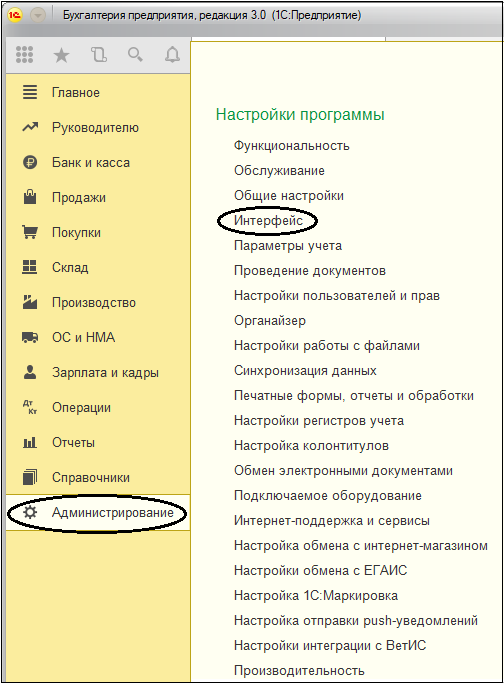This screenshot has height=683, width=504.
Task: Show history scroll icon in toolbar
Action: coord(98,54)
